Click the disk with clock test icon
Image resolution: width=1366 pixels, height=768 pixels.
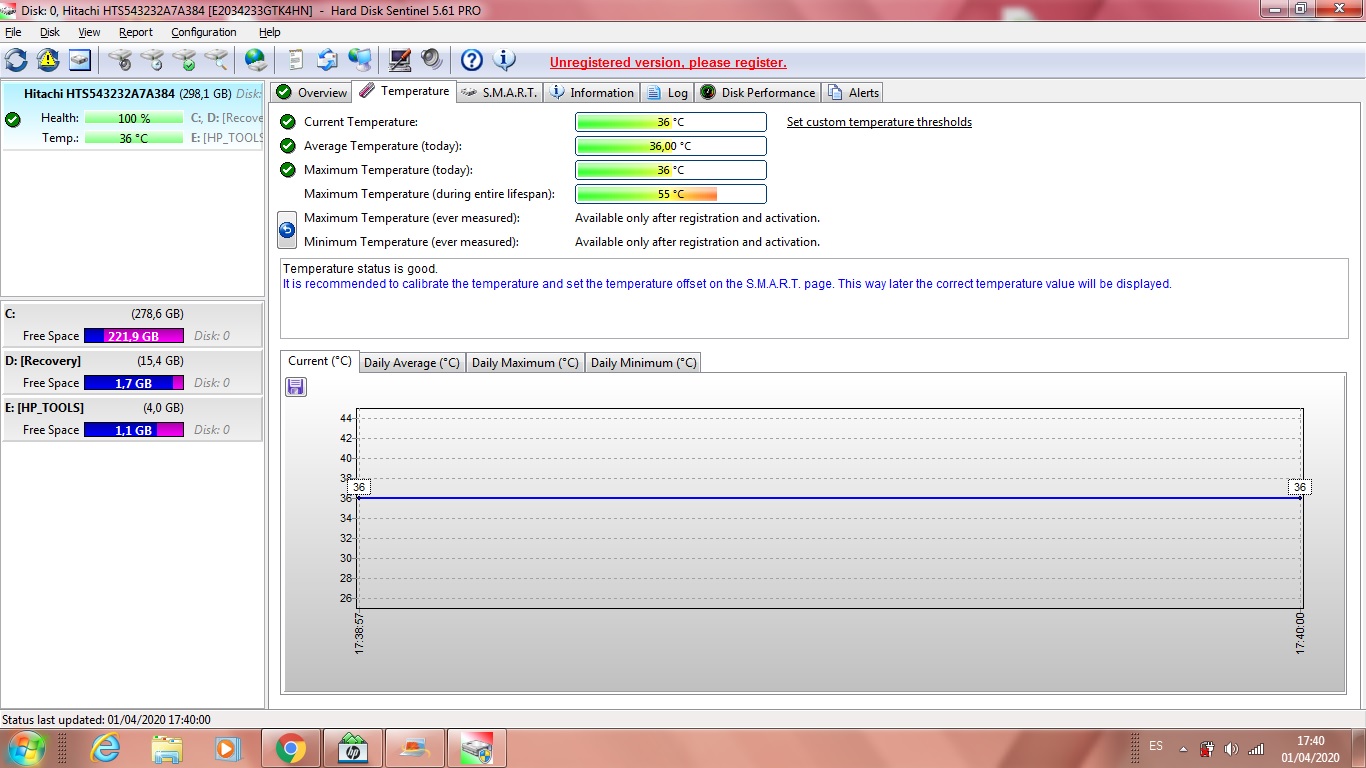point(153,60)
